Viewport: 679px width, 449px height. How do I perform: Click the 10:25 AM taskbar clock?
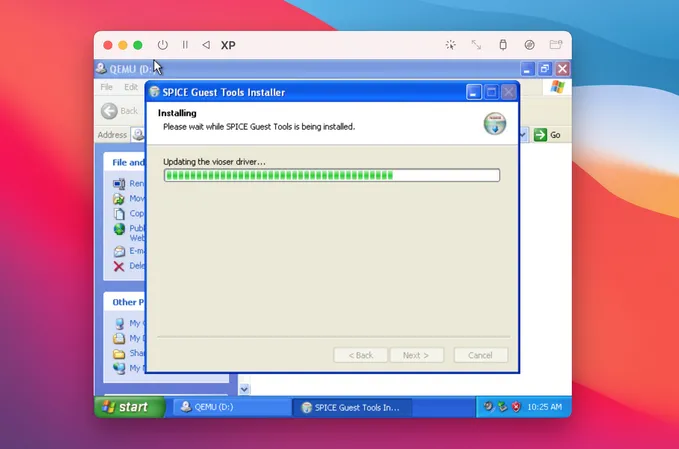pyautogui.click(x=544, y=407)
